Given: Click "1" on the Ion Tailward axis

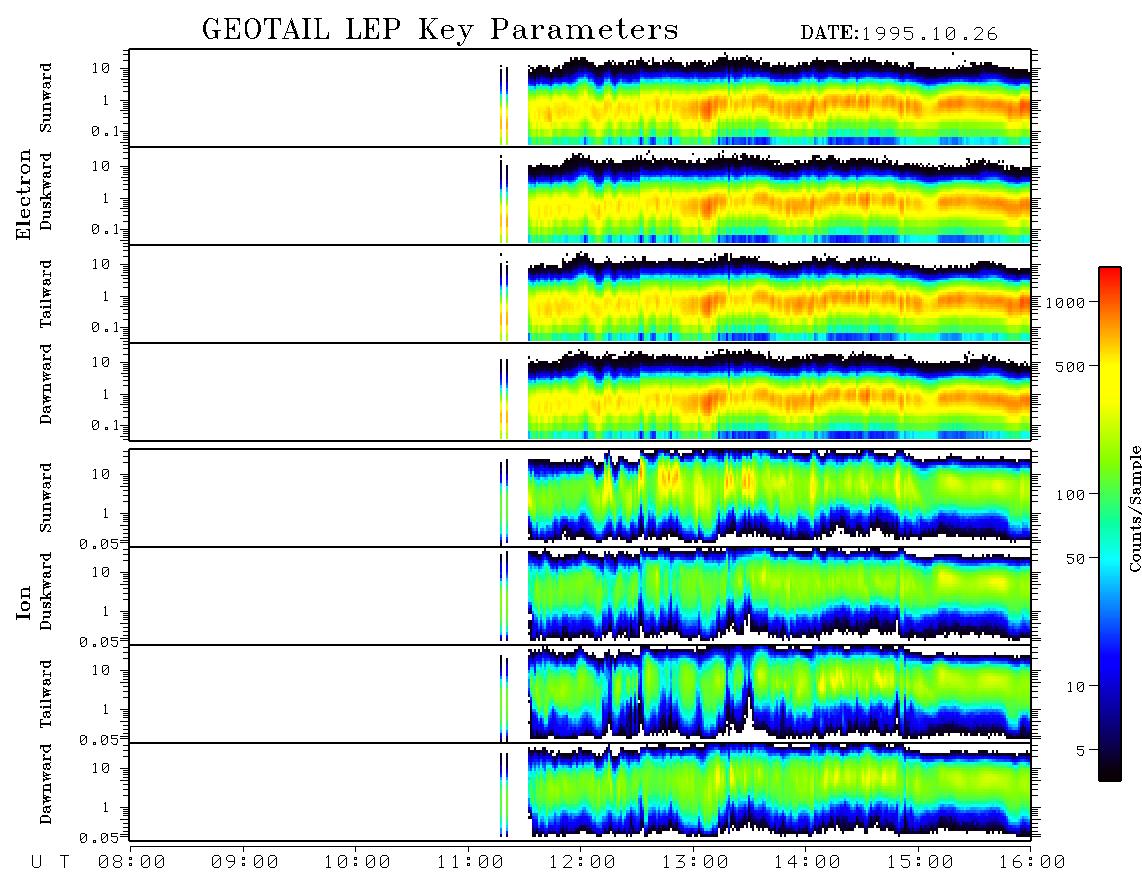Looking at the screenshot, I should [106, 710].
